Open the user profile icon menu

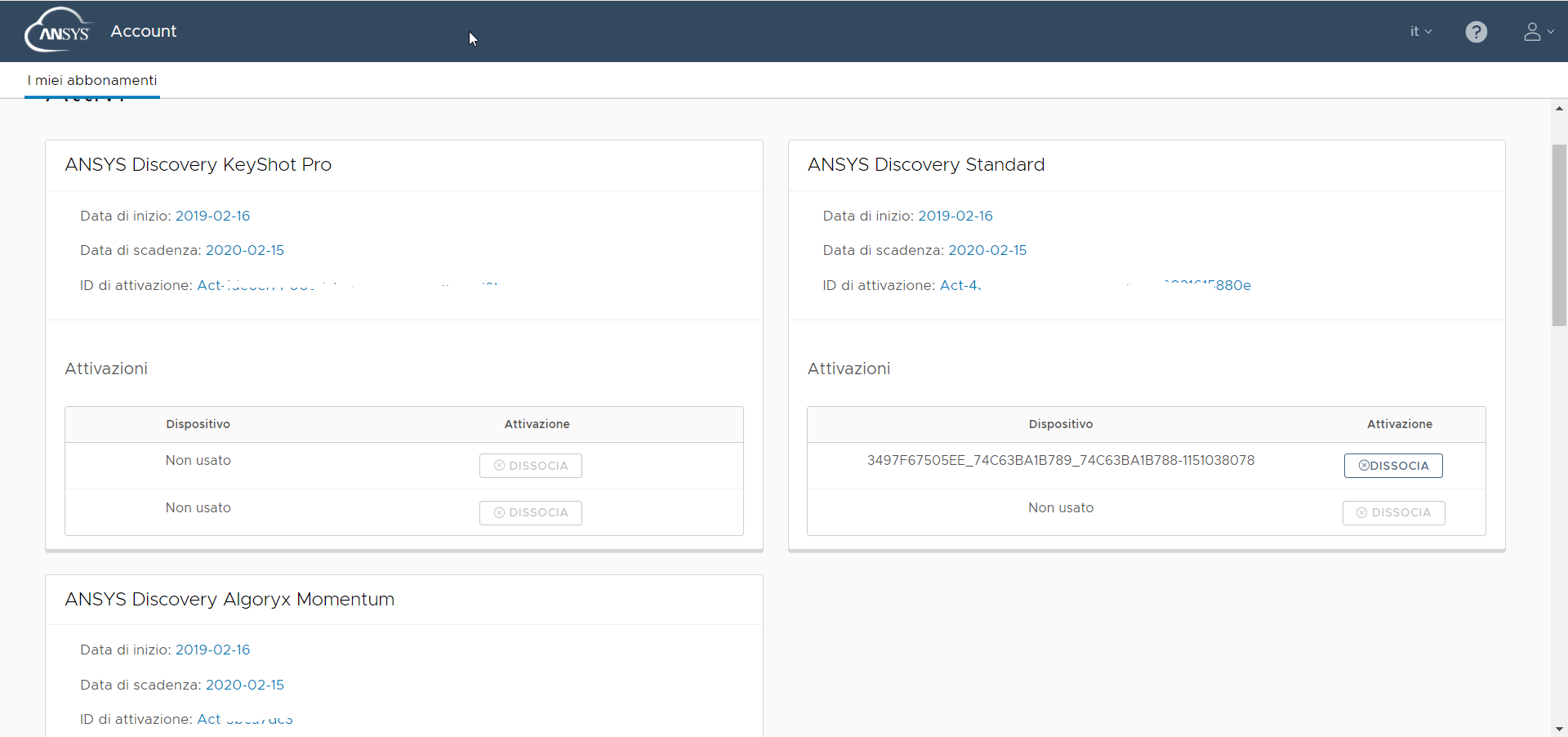click(x=1537, y=32)
